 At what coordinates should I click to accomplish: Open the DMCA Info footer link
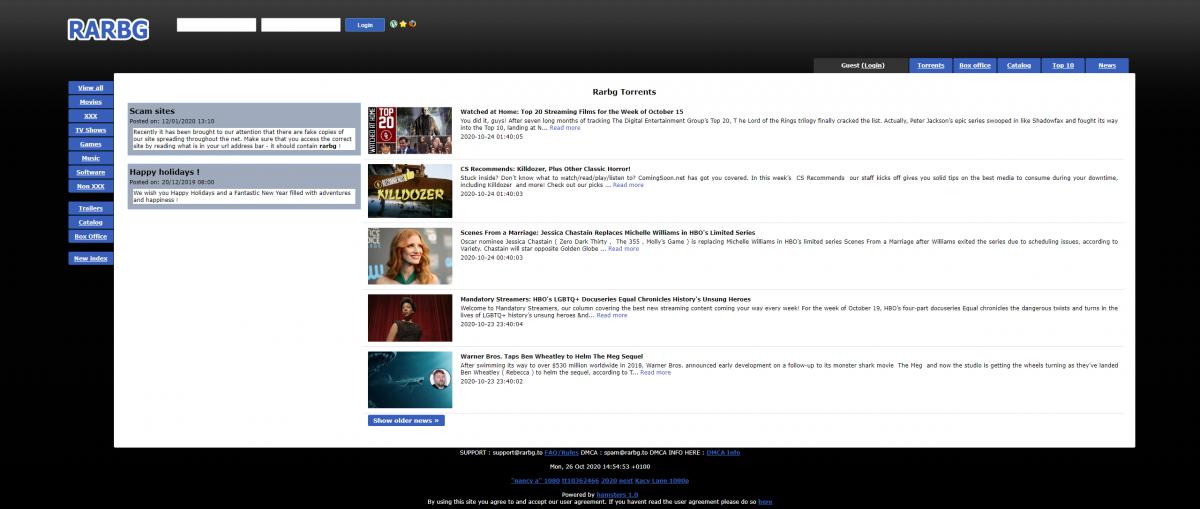[x=723, y=453]
